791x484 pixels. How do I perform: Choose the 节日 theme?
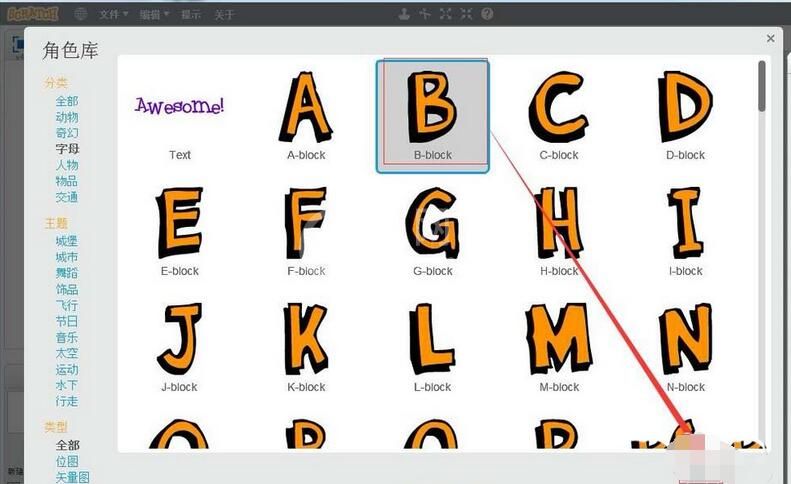67,321
